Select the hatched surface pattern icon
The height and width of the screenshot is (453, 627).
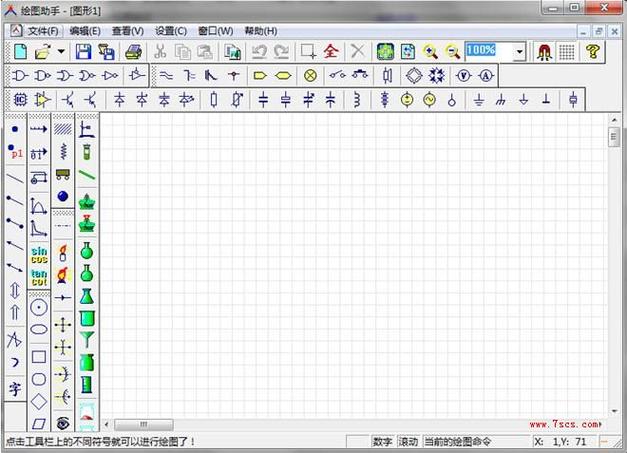pyautogui.click(x=63, y=129)
